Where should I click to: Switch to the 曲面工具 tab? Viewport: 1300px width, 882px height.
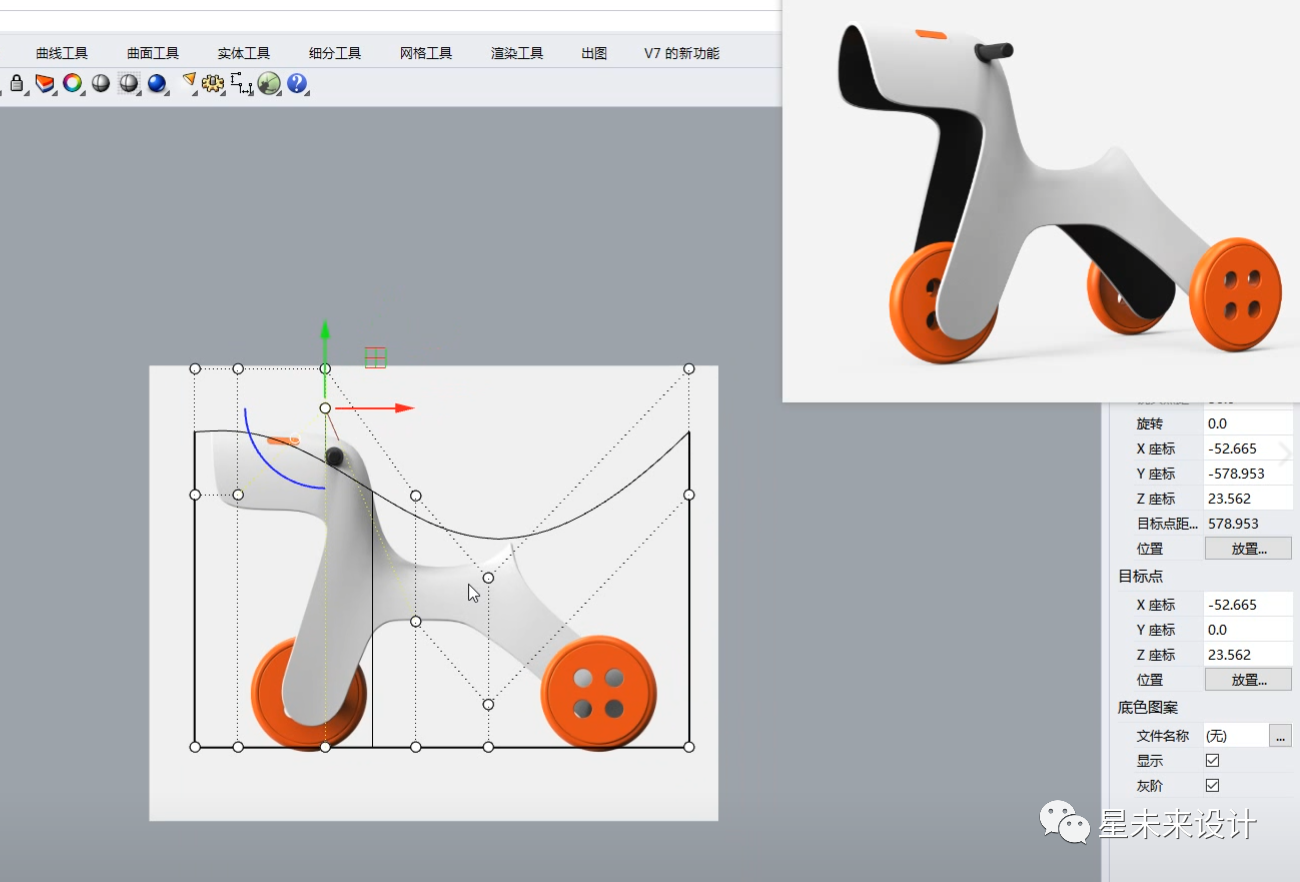(x=153, y=53)
